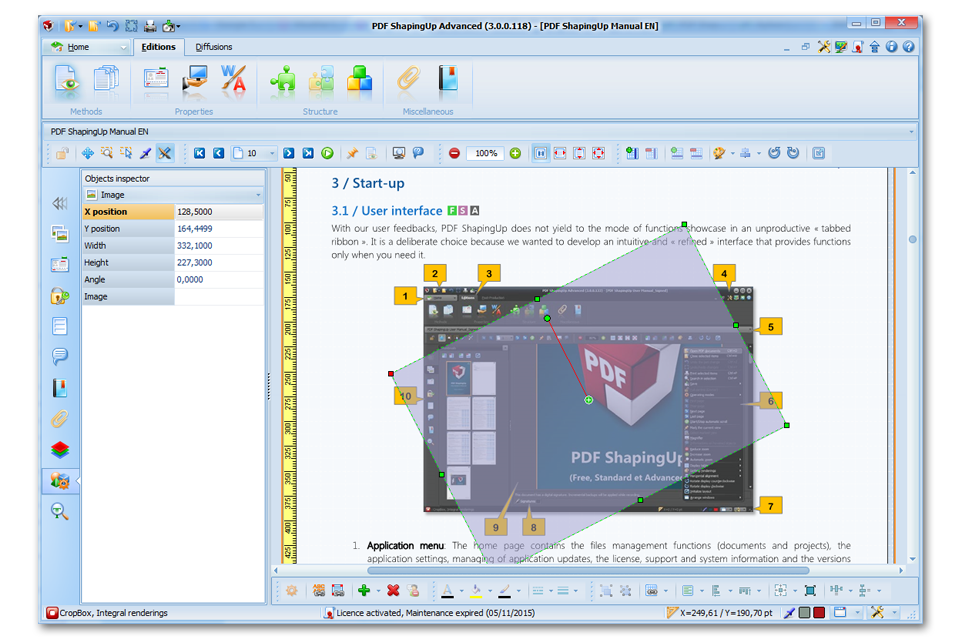The height and width of the screenshot is (639, 960).
Task: Open the Home tab
Action: (x=78, y=47)
